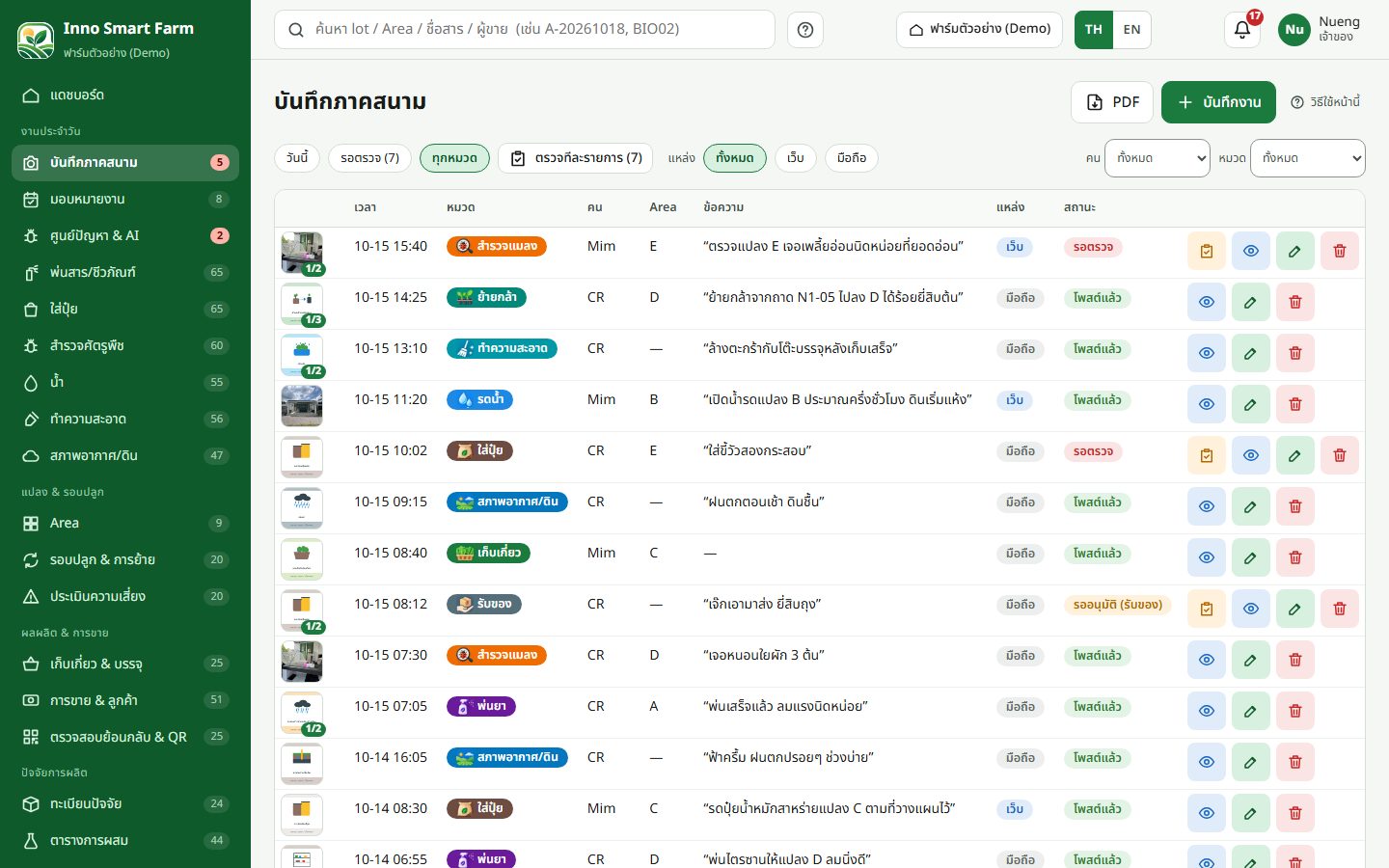Image resolution: width=1389 pixels, height=868 pixels.
Task: Open photo thumbnail of 10-15 15:40 record
Action: pos(302,253)
